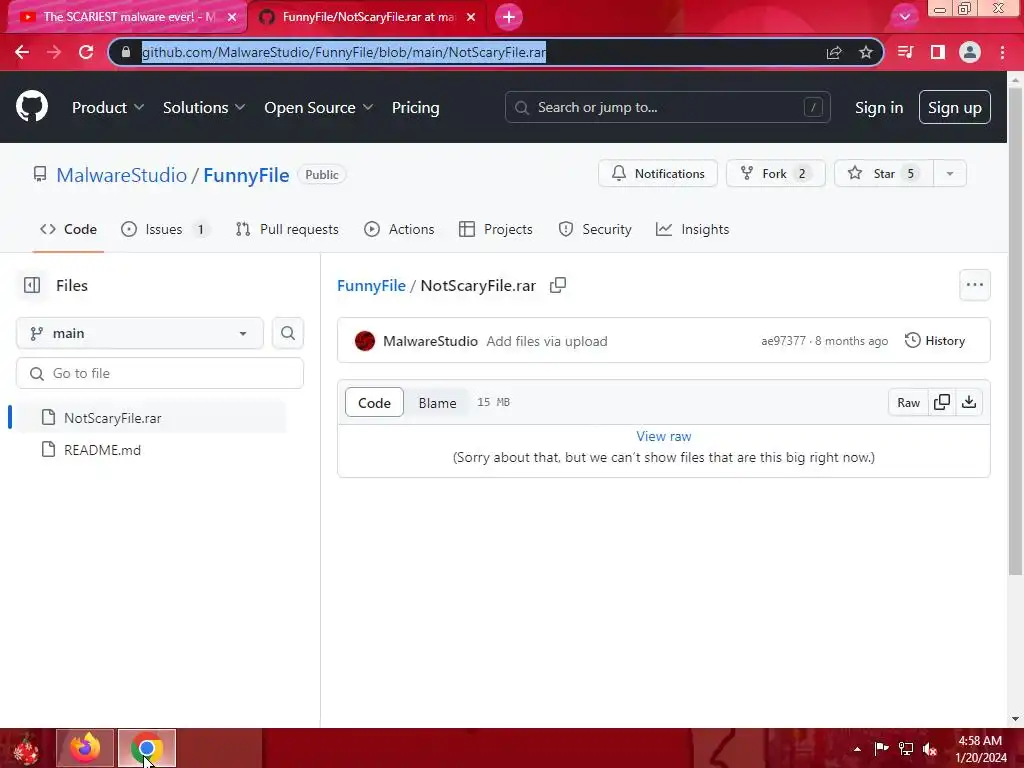Open the FunnyFile repository link in header
Viewport: 1024px width, 768px height.
pyautogui.click(x=246, y=175)
